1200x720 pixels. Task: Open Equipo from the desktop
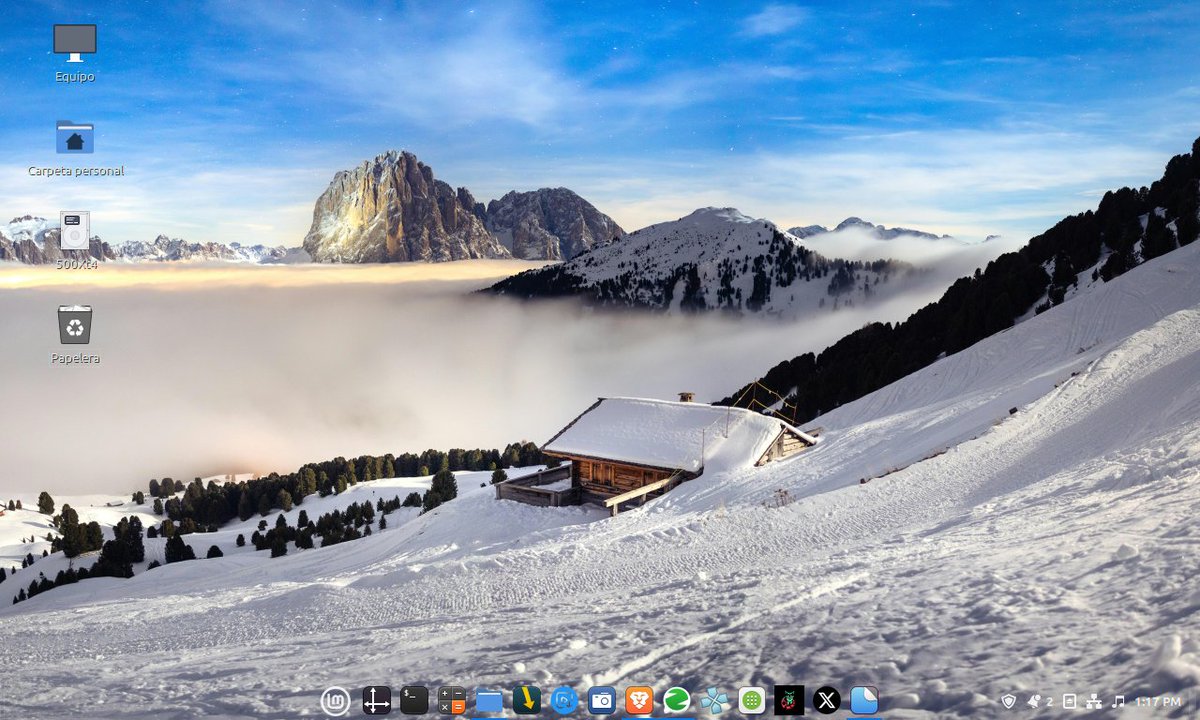coord(75,45)
